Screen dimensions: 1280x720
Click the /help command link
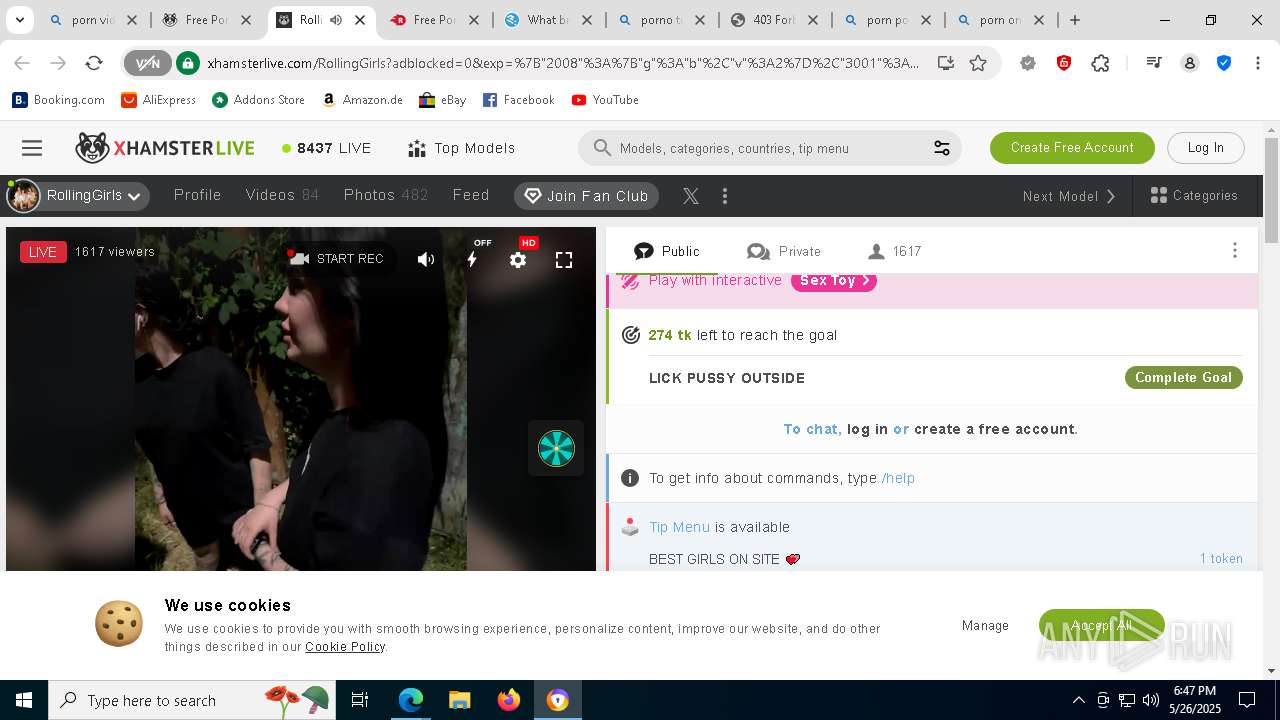tap(898, 478)
